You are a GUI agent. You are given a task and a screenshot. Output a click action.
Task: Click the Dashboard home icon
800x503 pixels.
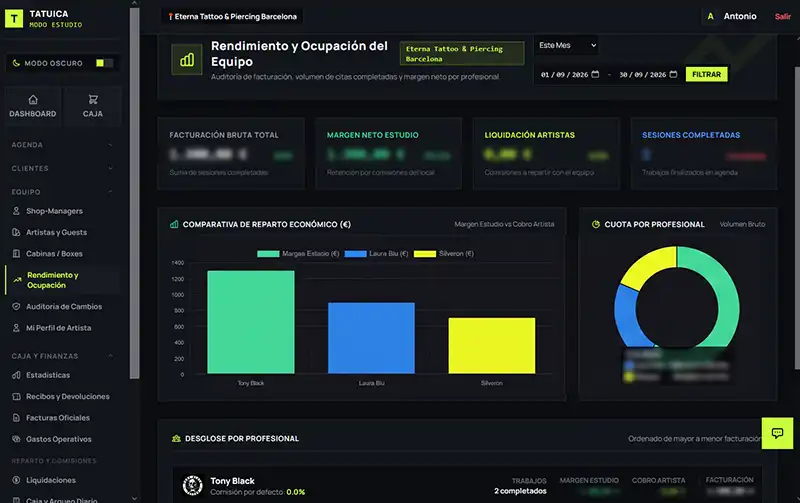click(x=33, y=99)
